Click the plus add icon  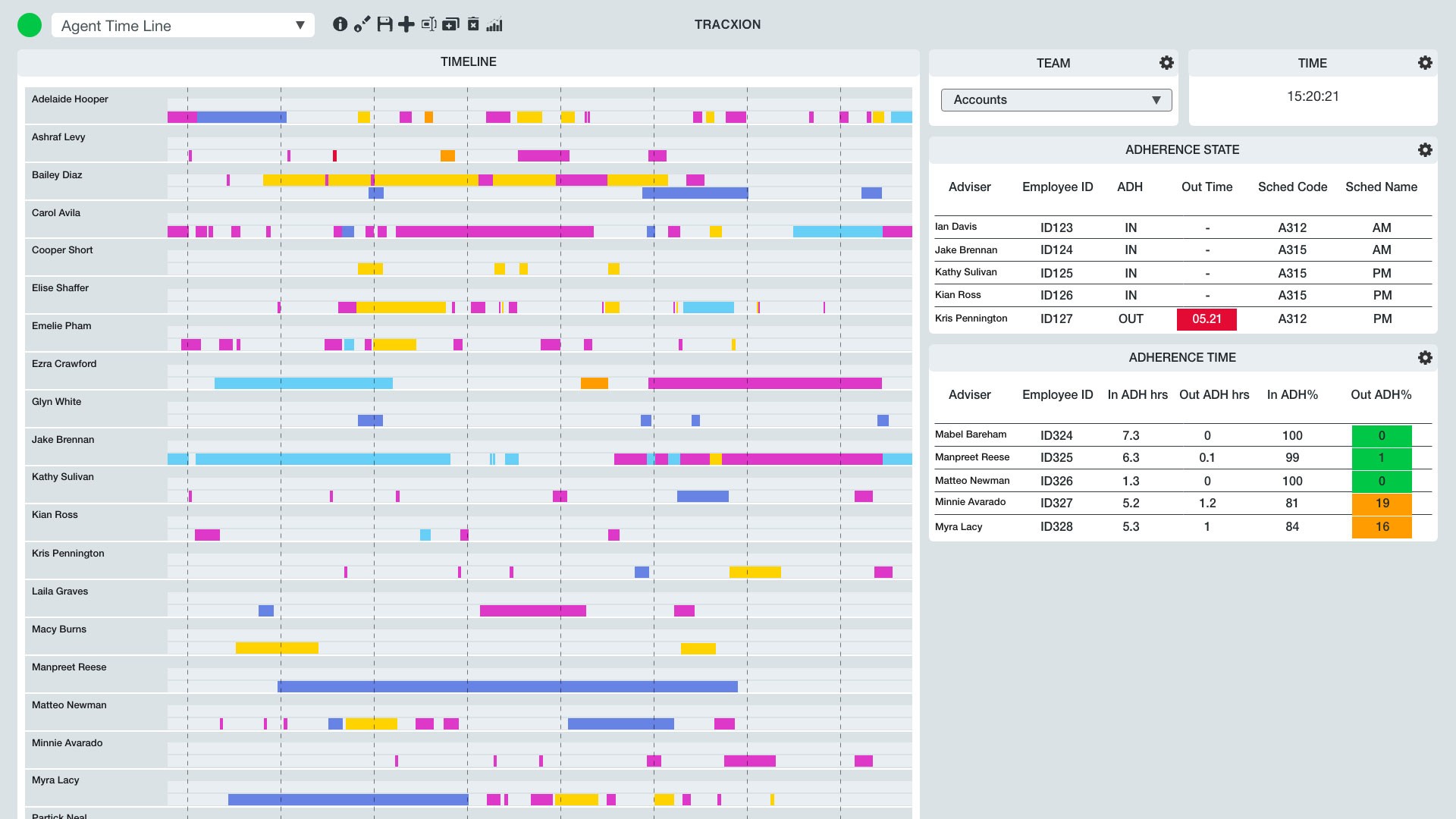[406, 24]
